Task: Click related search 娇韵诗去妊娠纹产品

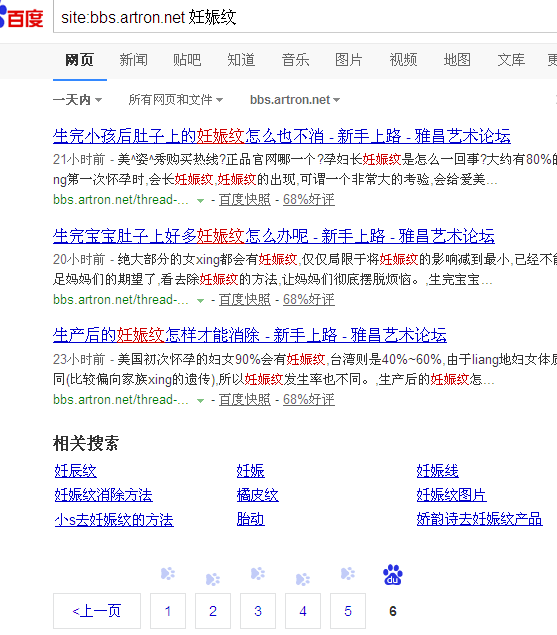Action: point(479,520)
